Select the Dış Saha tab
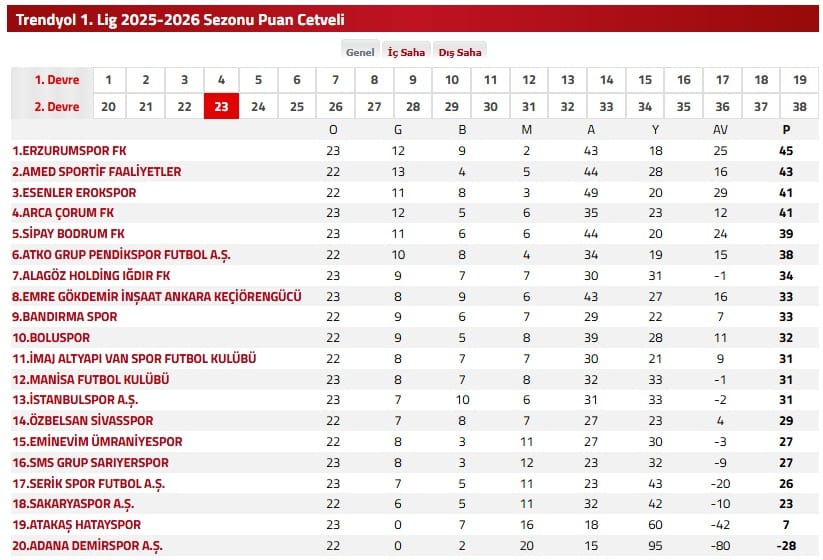This screenshot has width=823, height=560. click(459, 52)
